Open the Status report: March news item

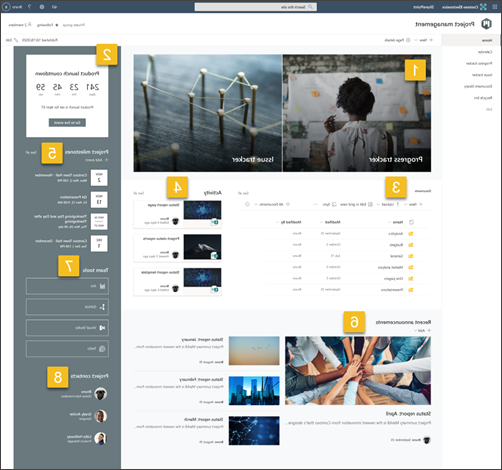tap(207, 431)
